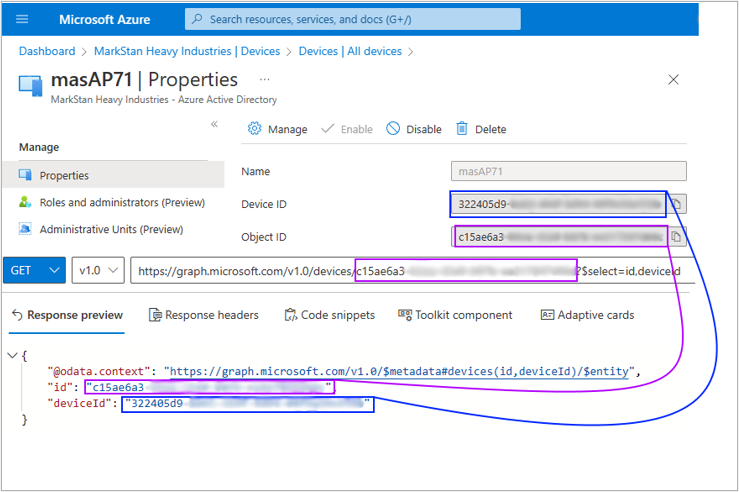
Task: Click the search magnifier icon
Action: tap(197, 19)
